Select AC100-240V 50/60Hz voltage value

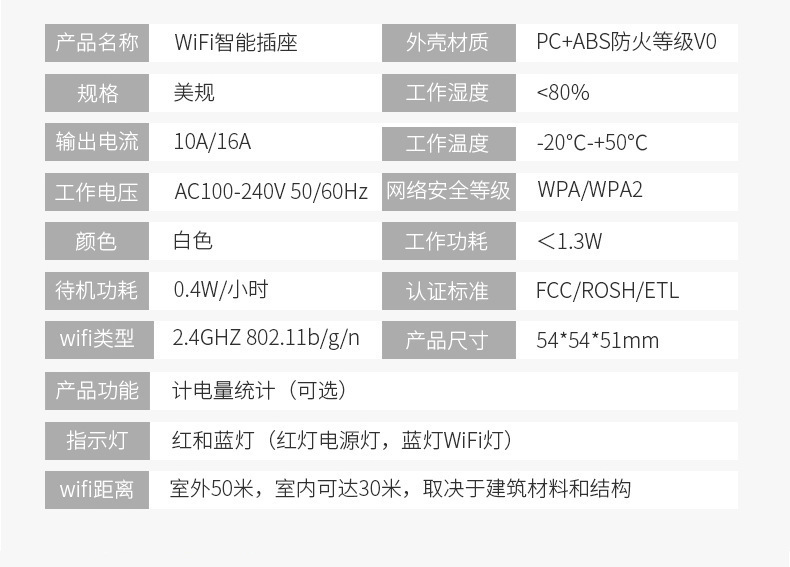click(271, 192)
